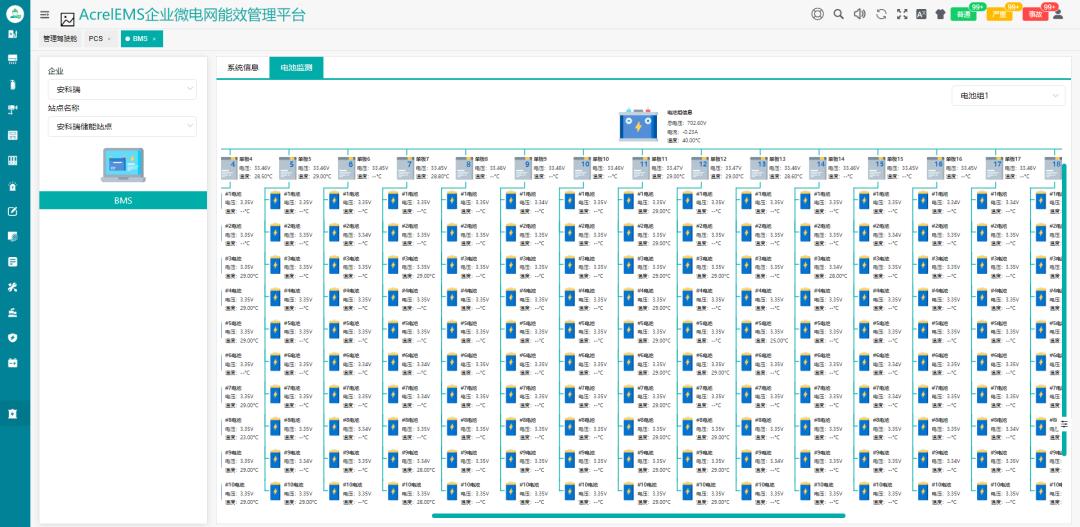1080x527 pixels.
Task: Click the horizontal scrollbar below battery grid
Action: click(638, 515)
